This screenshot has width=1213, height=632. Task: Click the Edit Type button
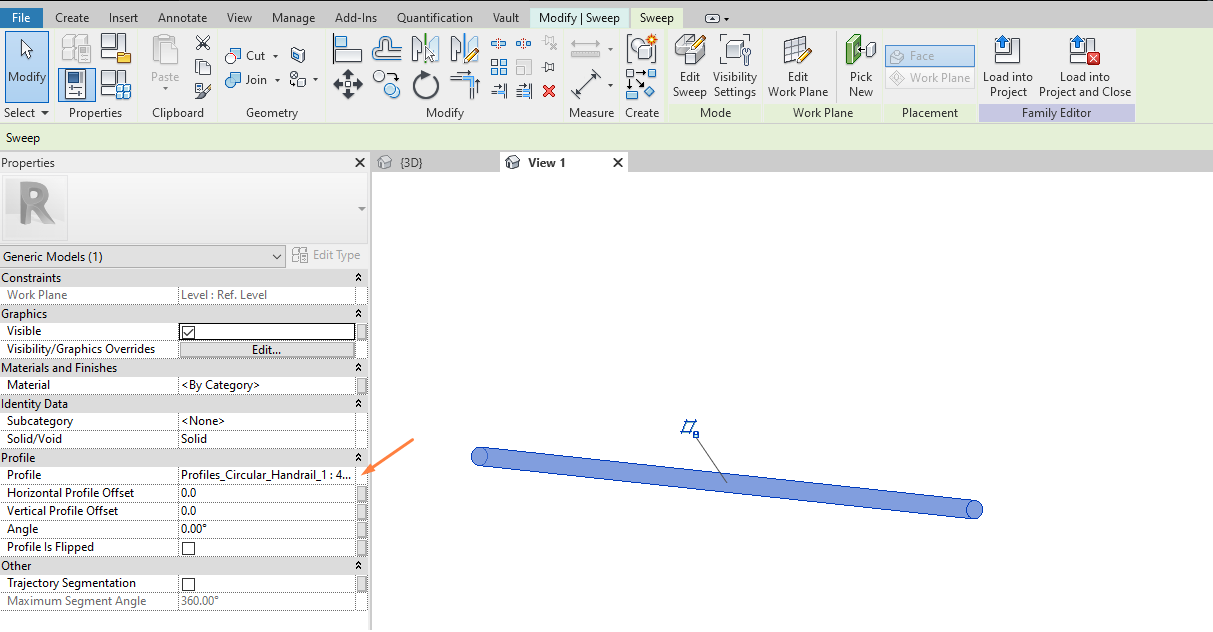pyautogui.click(x=327, y=255)
